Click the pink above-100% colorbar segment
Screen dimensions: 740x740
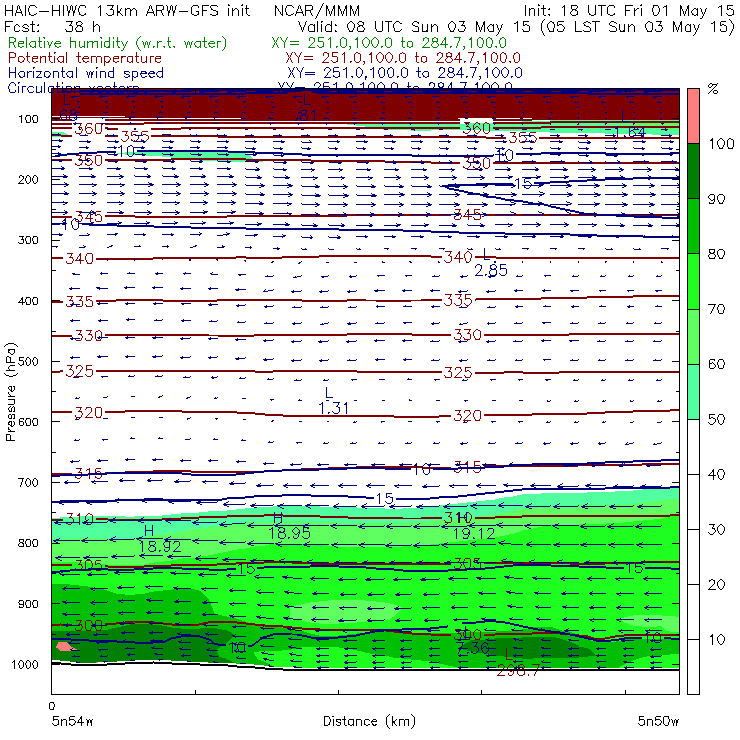point(693,116)
